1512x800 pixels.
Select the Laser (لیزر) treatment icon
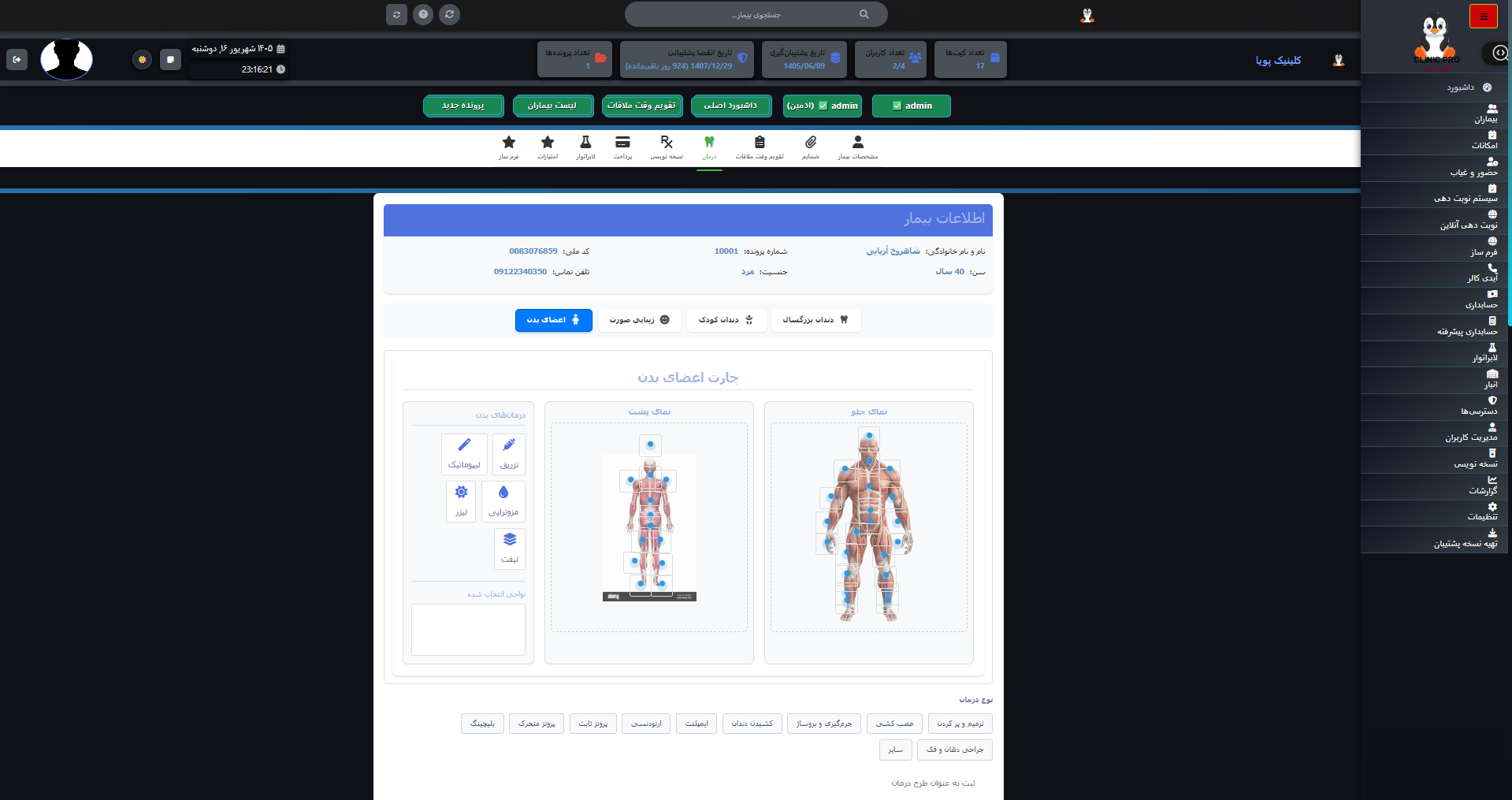pos(461,501)
